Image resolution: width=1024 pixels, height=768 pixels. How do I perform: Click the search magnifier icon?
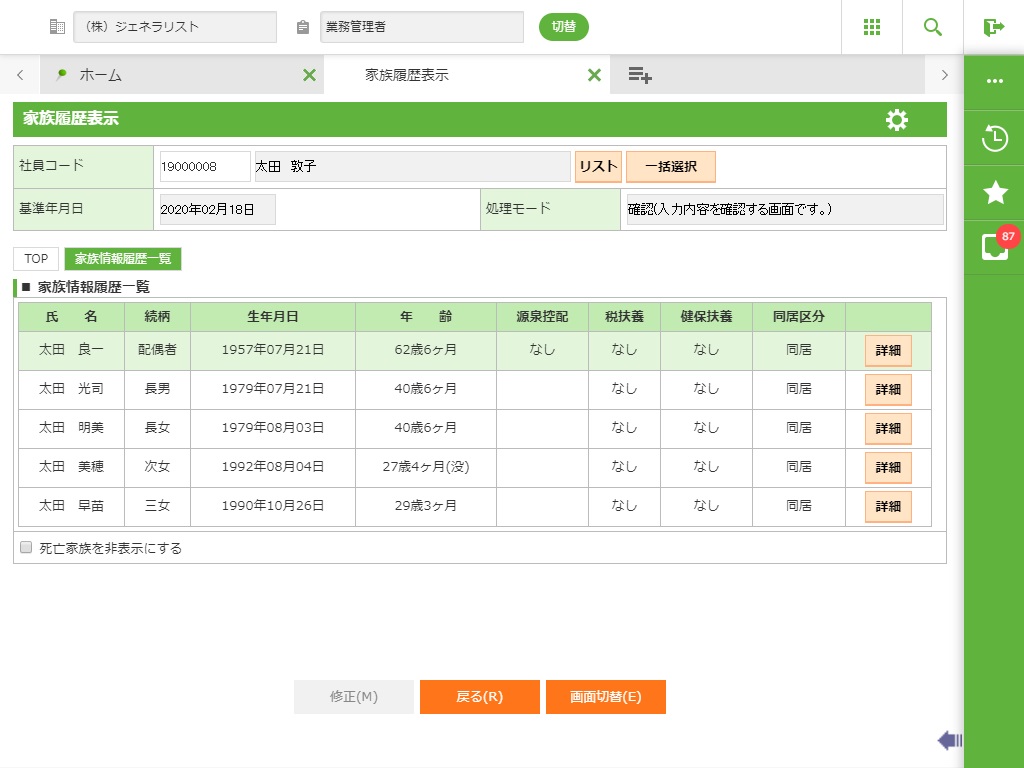[933, 27]
